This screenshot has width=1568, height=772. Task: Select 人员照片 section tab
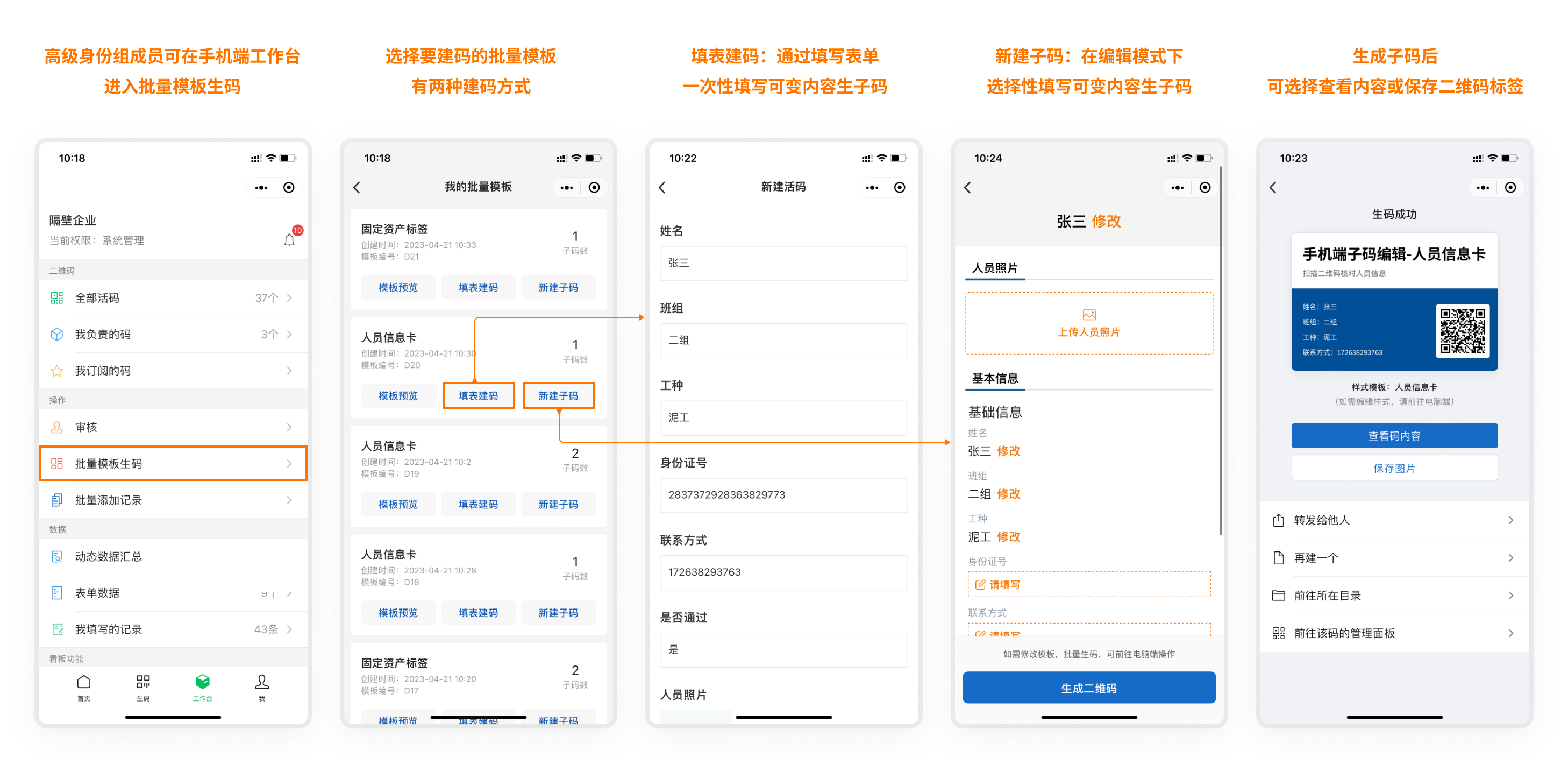point(995,268)
